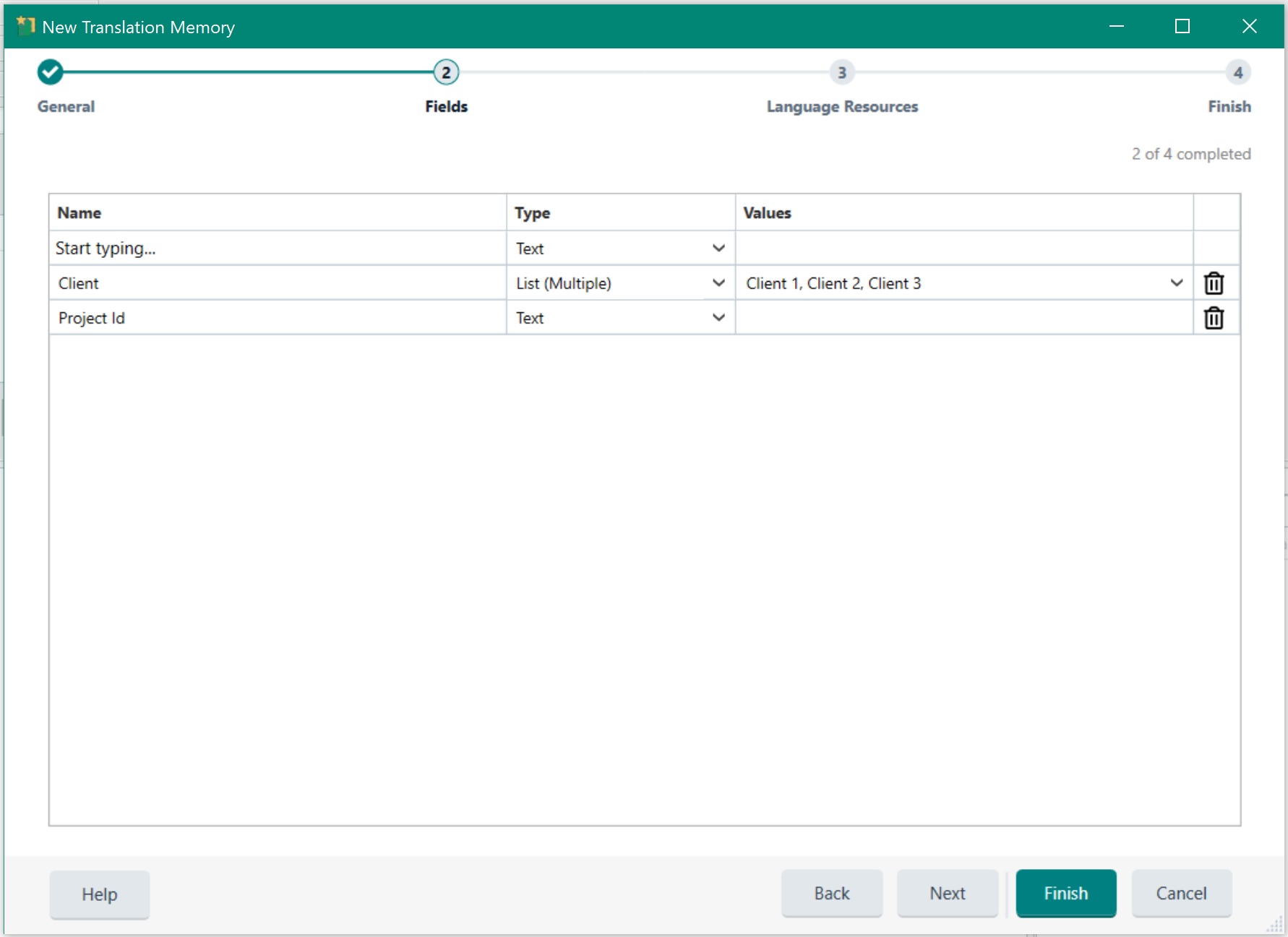Click the green Finish button
The image size is (1288, 937).
[x=1065, y=894]
